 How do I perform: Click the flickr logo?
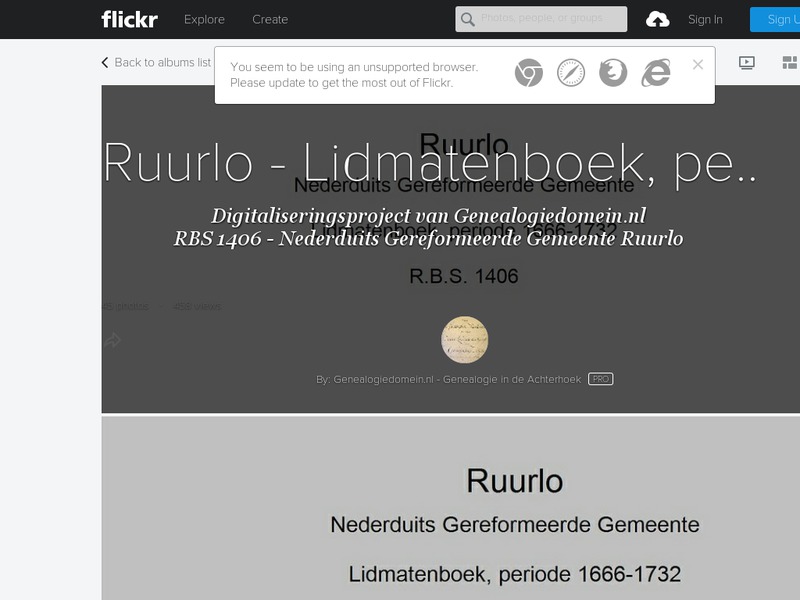point(128,18)
